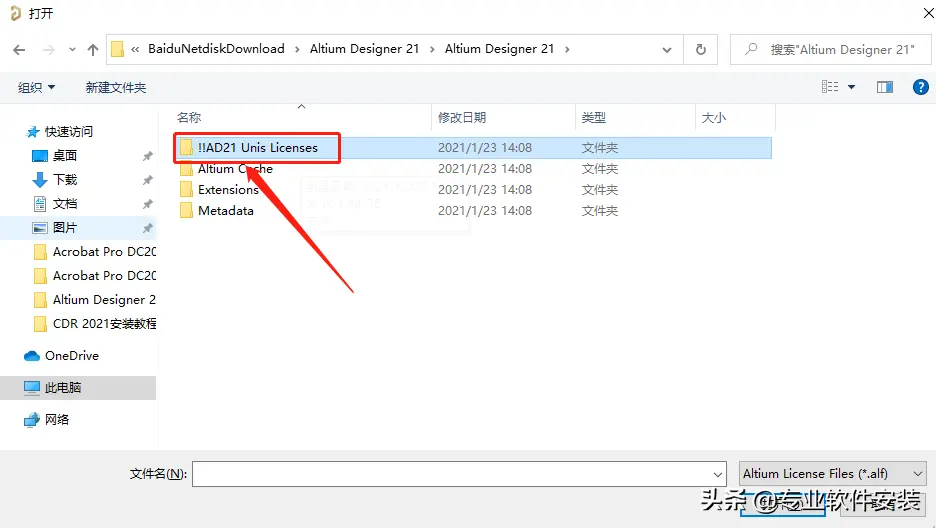Expand the address bar history dropdown
The width and height of the screenshot is (936, 528).
click(667, 50)
